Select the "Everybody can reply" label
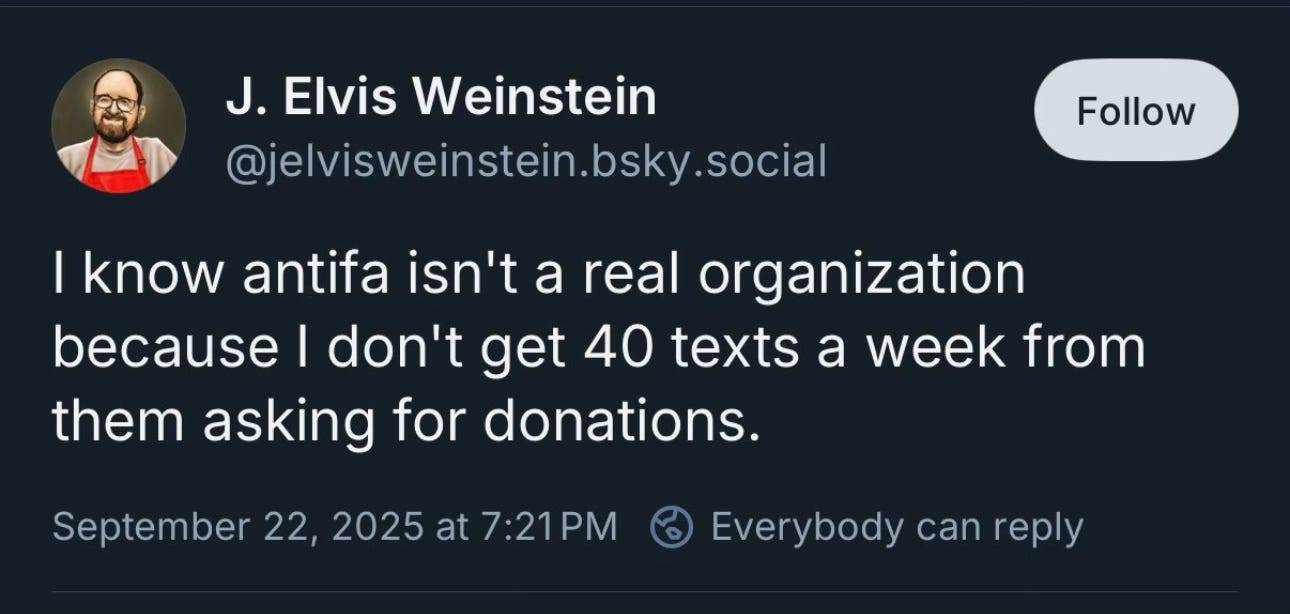Screen dimensions: 1290x614 point(896,527)
